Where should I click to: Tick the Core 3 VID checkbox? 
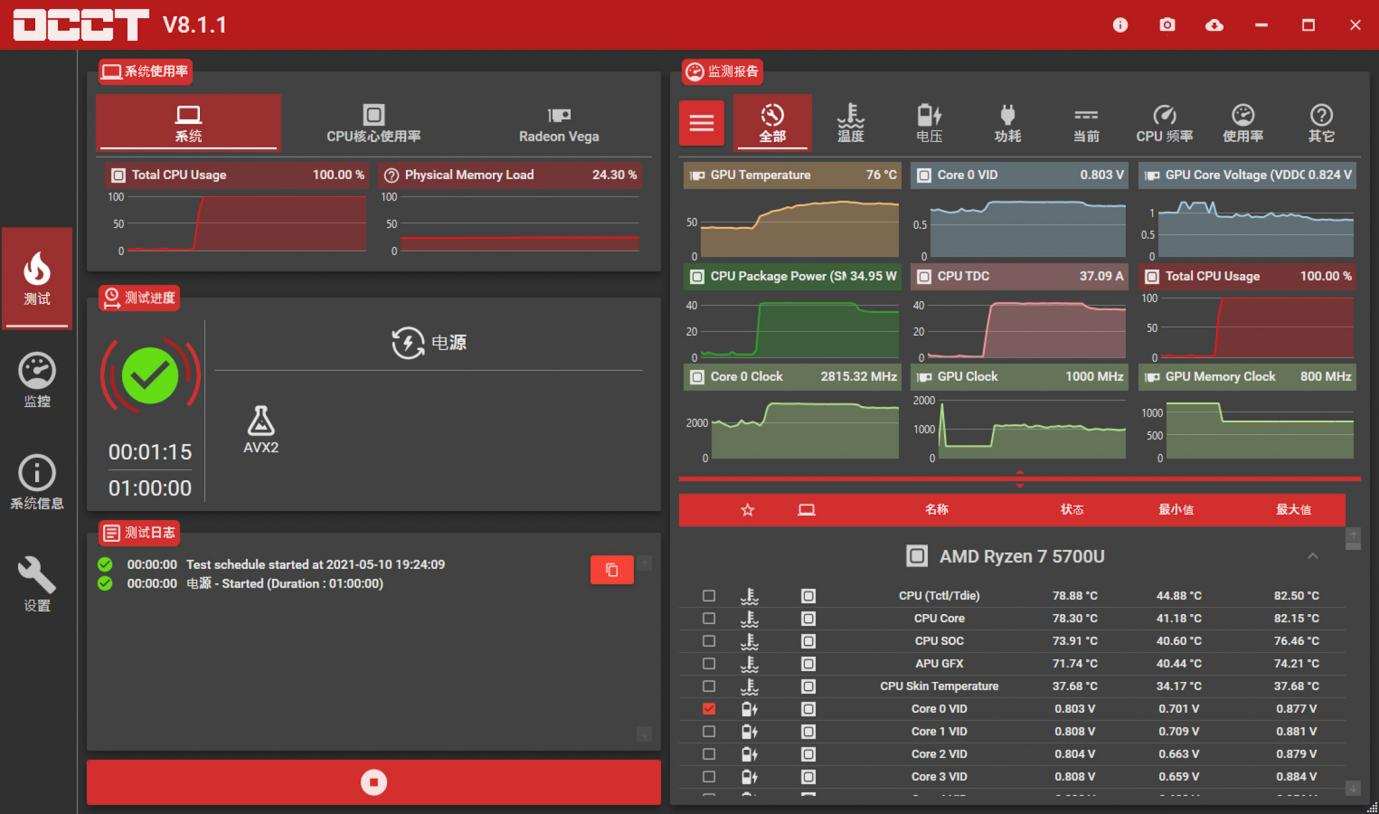[709, 777]
